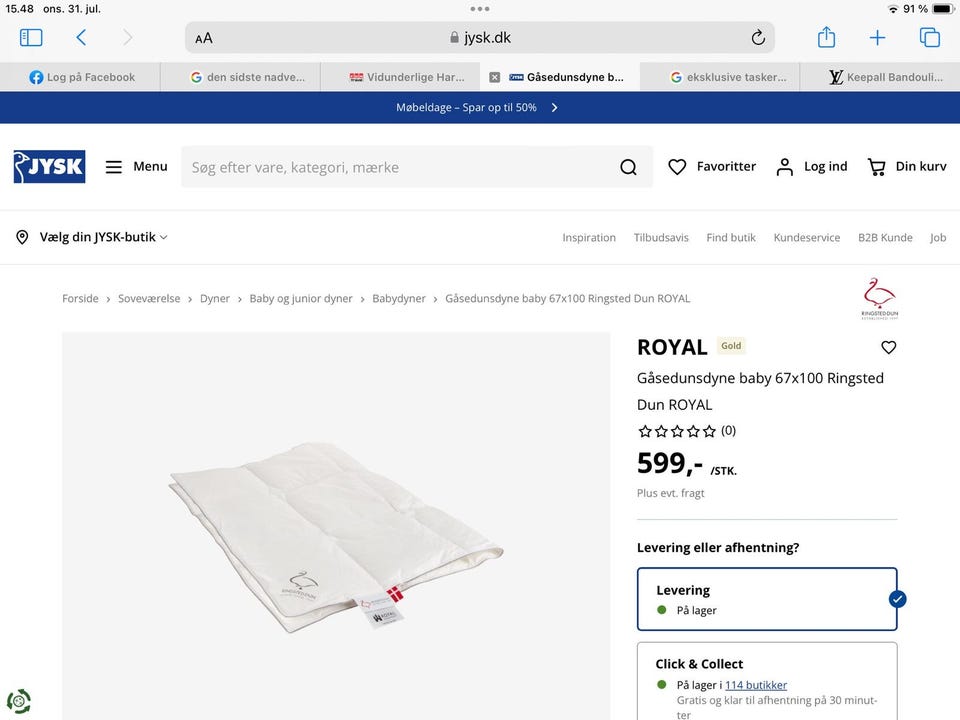
Task: Open the Safari share sheet
Action: pos(826,38)
